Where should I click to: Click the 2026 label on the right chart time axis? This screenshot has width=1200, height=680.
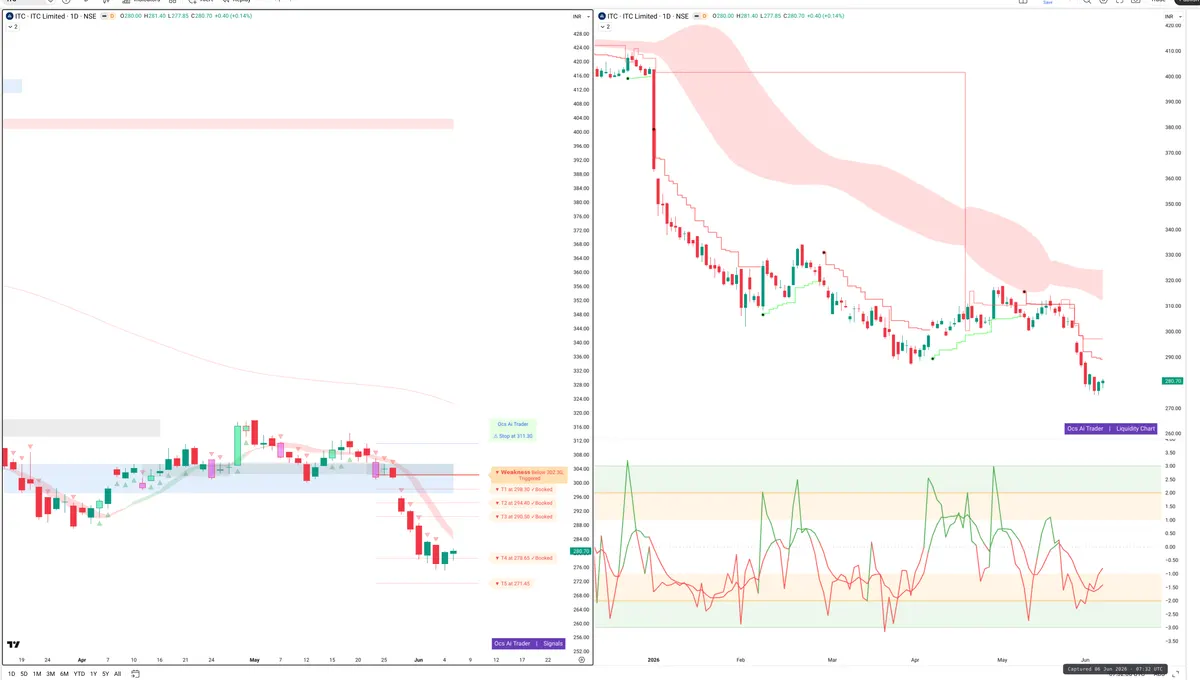pyautogui.click(x=654, y=660)
